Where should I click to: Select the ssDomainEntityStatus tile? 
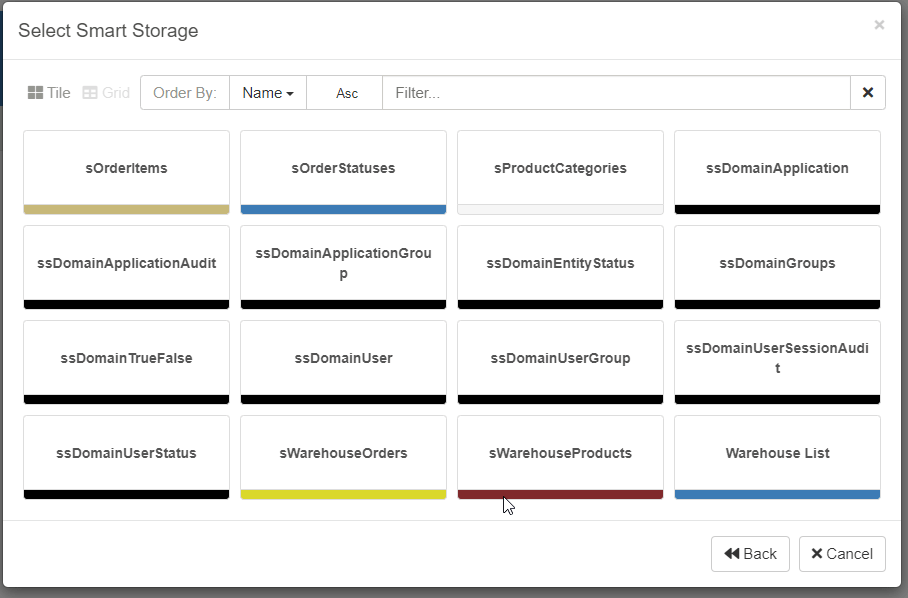tap(560, 263)
